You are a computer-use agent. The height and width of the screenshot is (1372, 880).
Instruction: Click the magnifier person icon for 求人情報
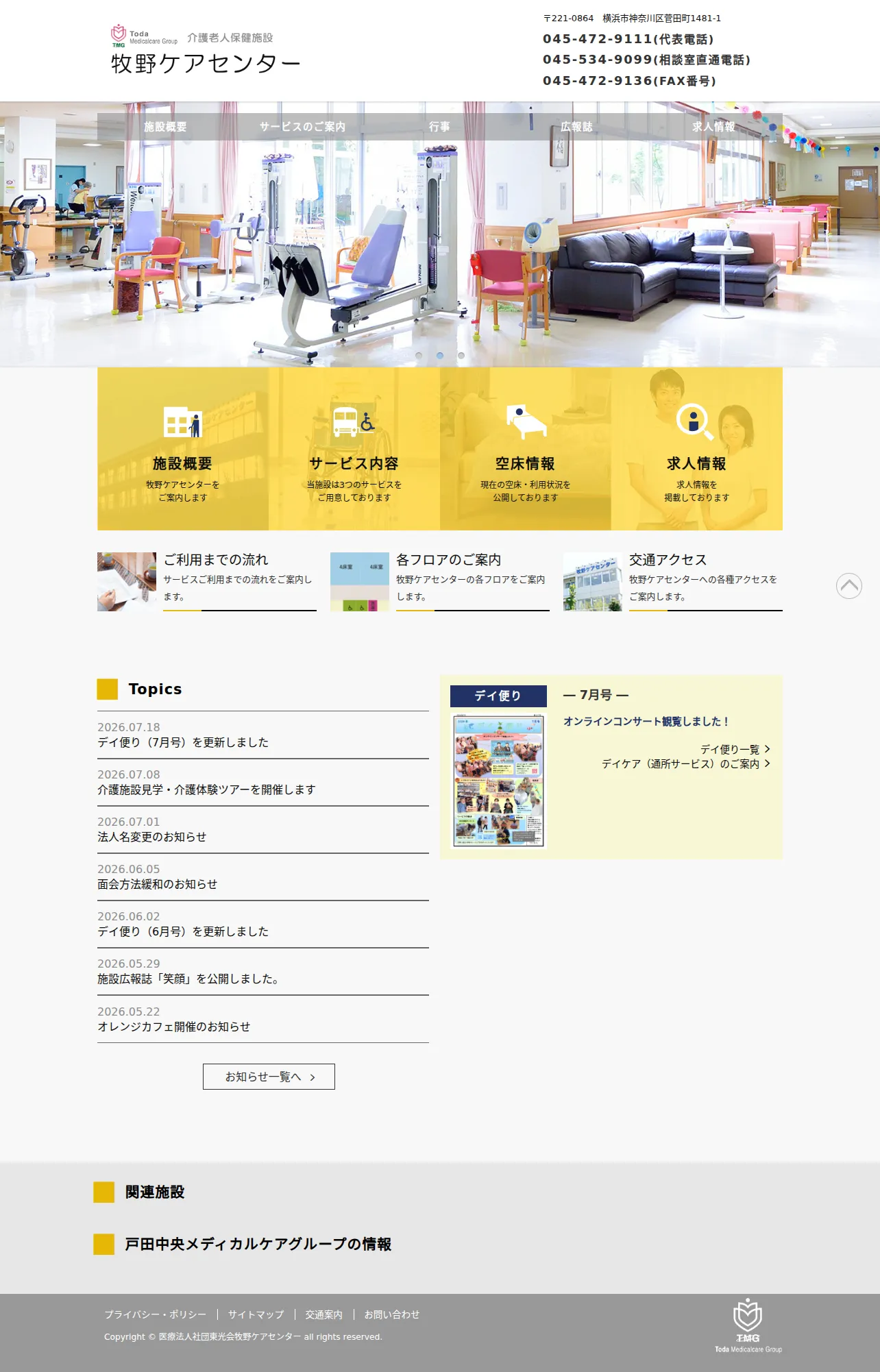tap(695, 421)
